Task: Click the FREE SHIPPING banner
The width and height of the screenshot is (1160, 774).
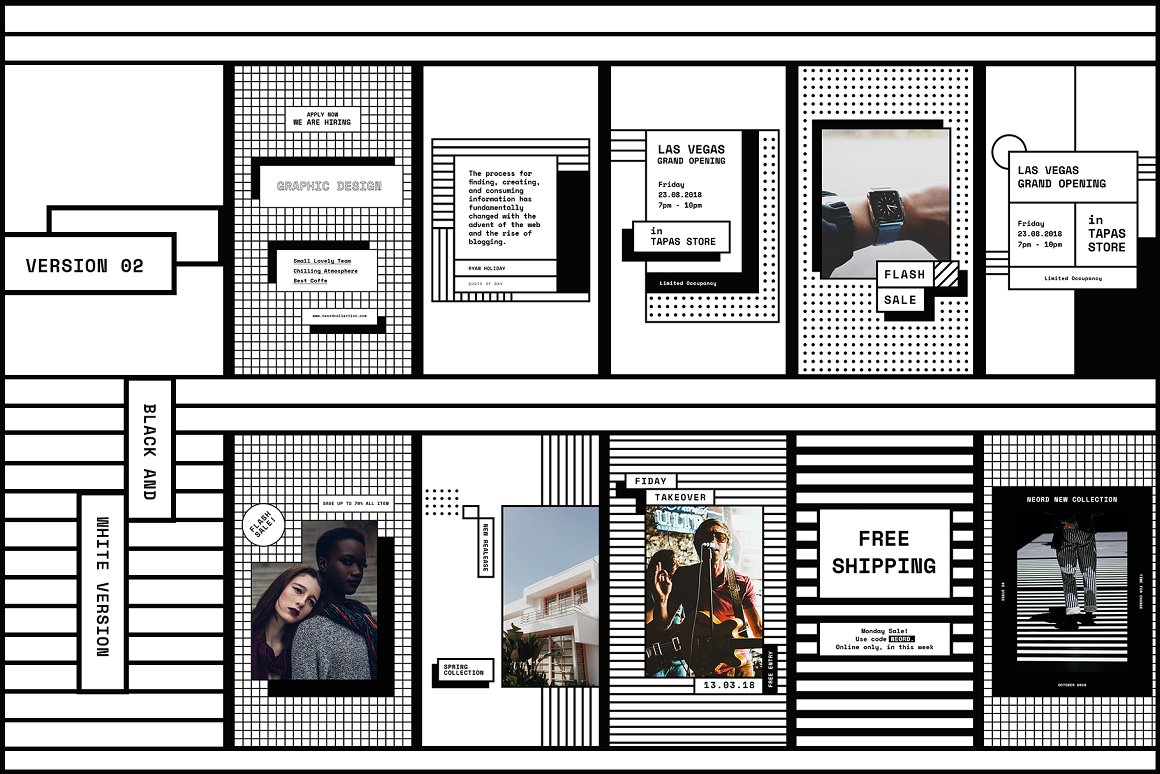Action: [883, 553]
